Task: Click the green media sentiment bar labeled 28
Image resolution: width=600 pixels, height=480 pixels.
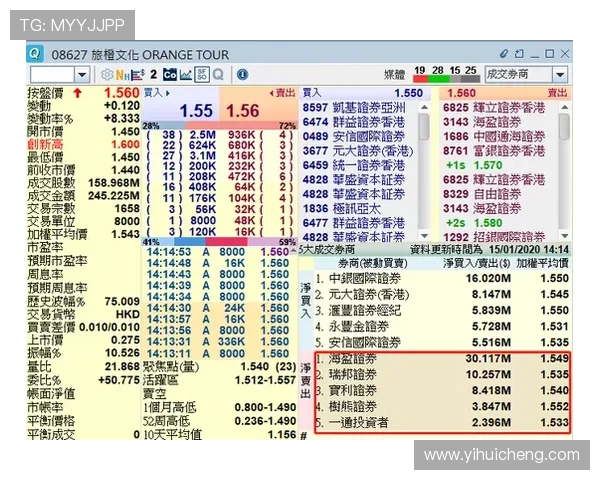Action: [438, 79]
